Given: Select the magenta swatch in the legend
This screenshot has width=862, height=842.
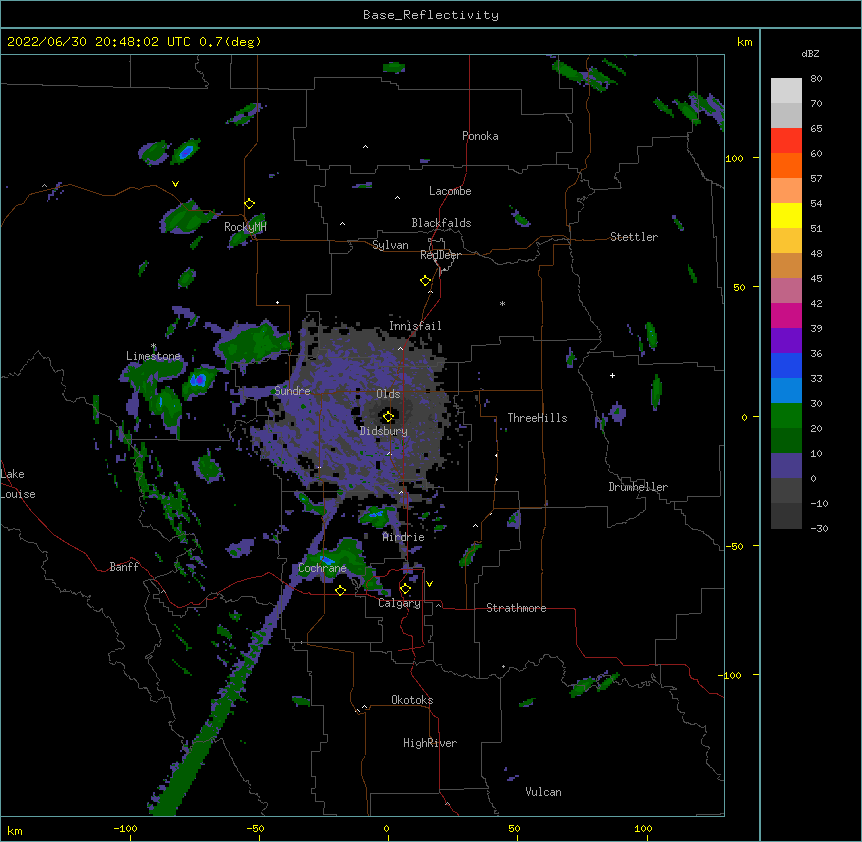Looking at the screenshot, I should (786, 315).
